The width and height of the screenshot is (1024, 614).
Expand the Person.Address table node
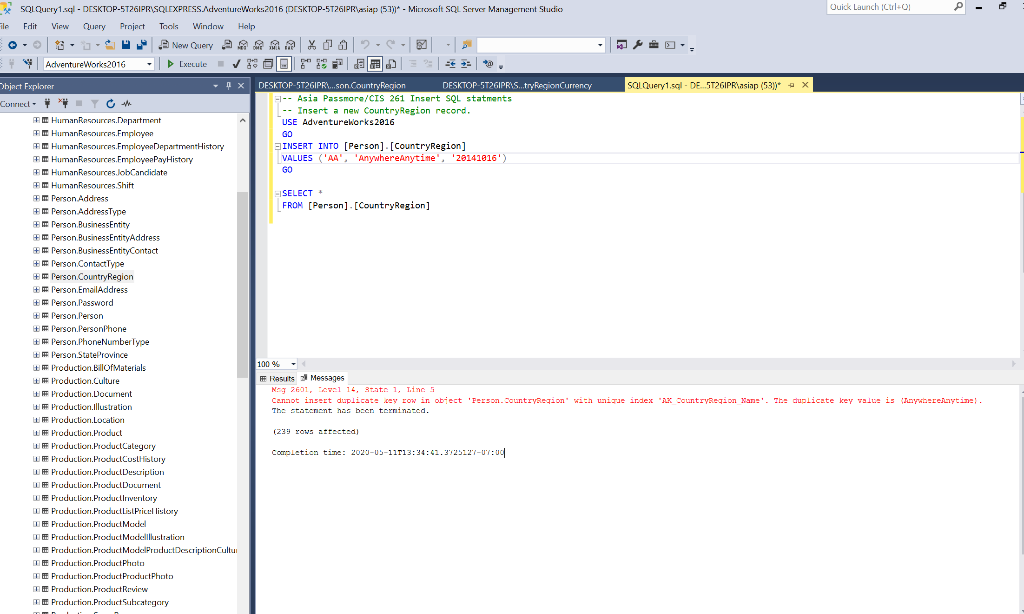click(x=37, y=199)
